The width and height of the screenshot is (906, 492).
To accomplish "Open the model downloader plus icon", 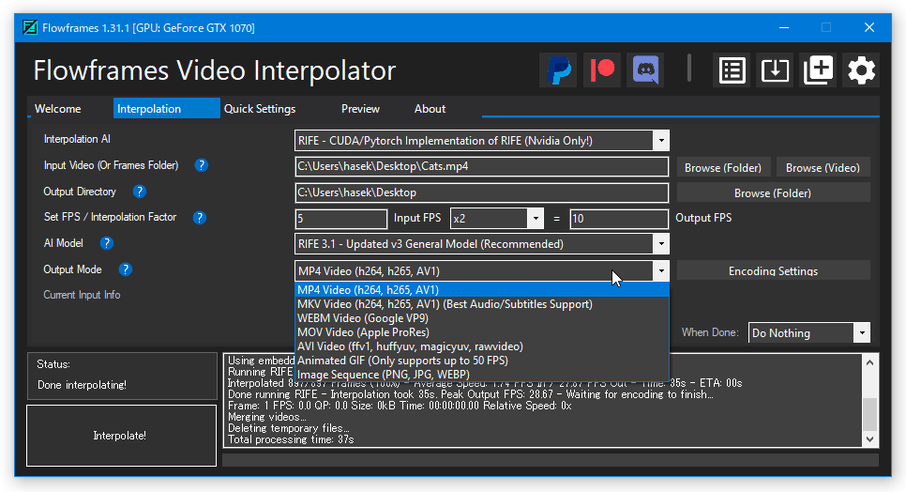I will [818, 71].
